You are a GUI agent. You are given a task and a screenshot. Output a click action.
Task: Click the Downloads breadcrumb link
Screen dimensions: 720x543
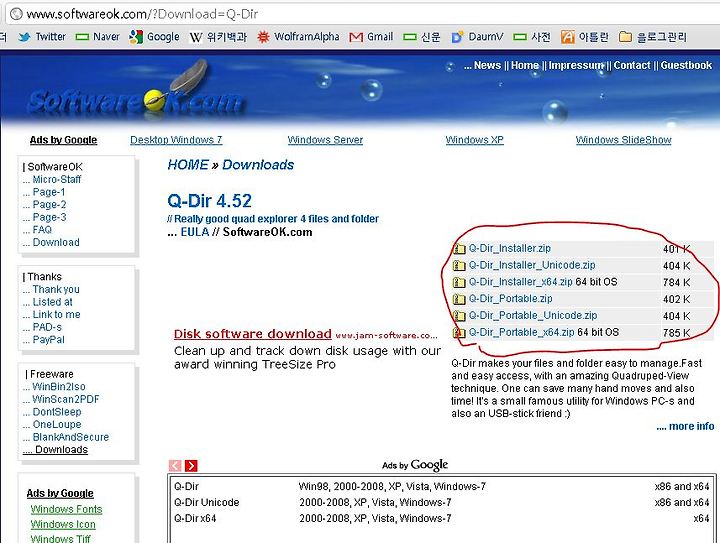(258, 165)
